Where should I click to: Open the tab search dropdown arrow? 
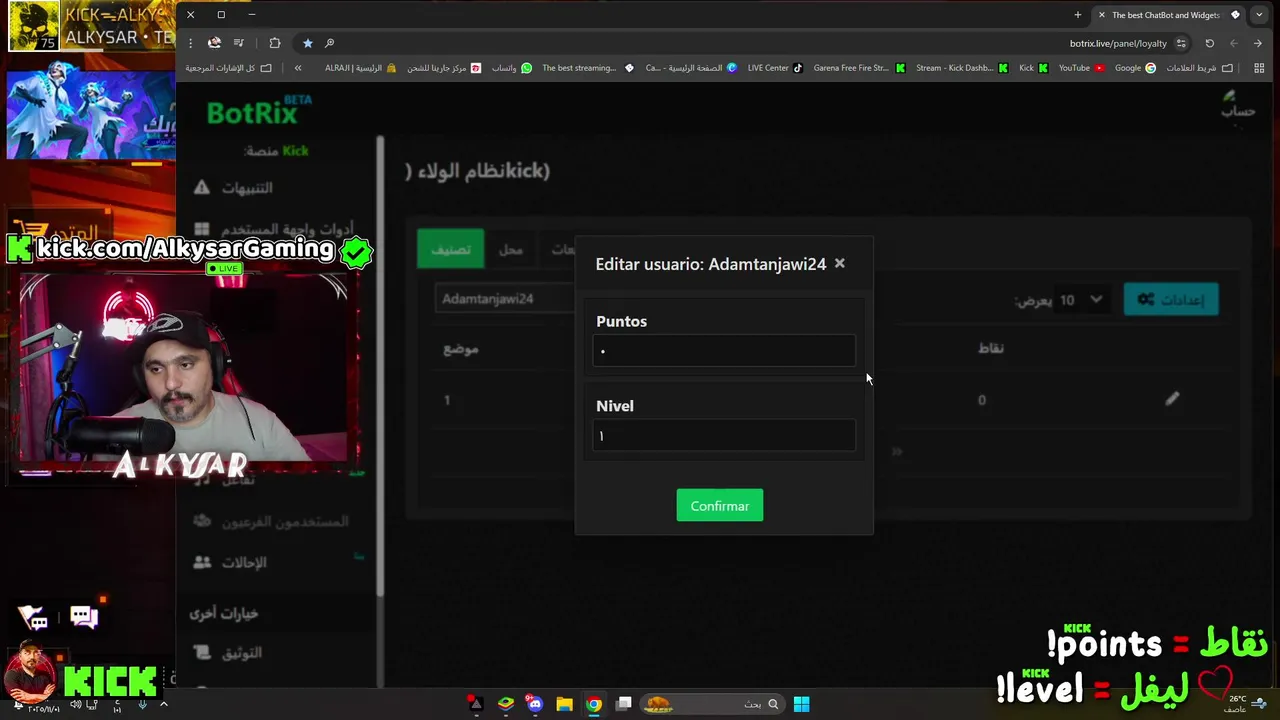click(1259, 15)
